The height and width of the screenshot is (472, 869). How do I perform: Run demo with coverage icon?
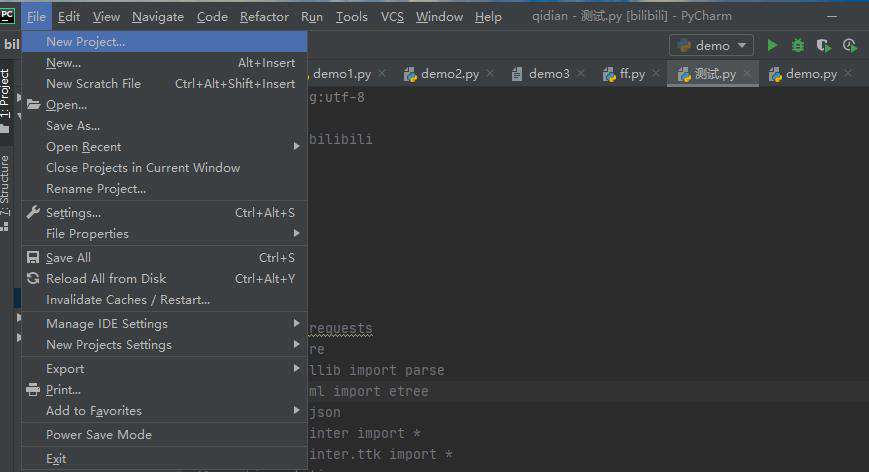(824, 45)
